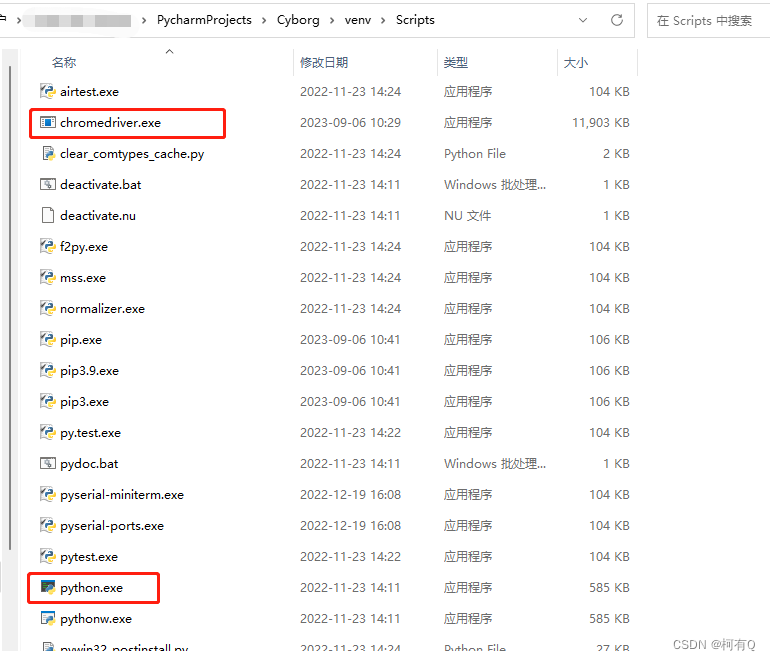Image resolution: width=770 pixels, height=661 pixels.
Task: Select the pyserial-miniterm.exe file name
Action: [122, 495]
